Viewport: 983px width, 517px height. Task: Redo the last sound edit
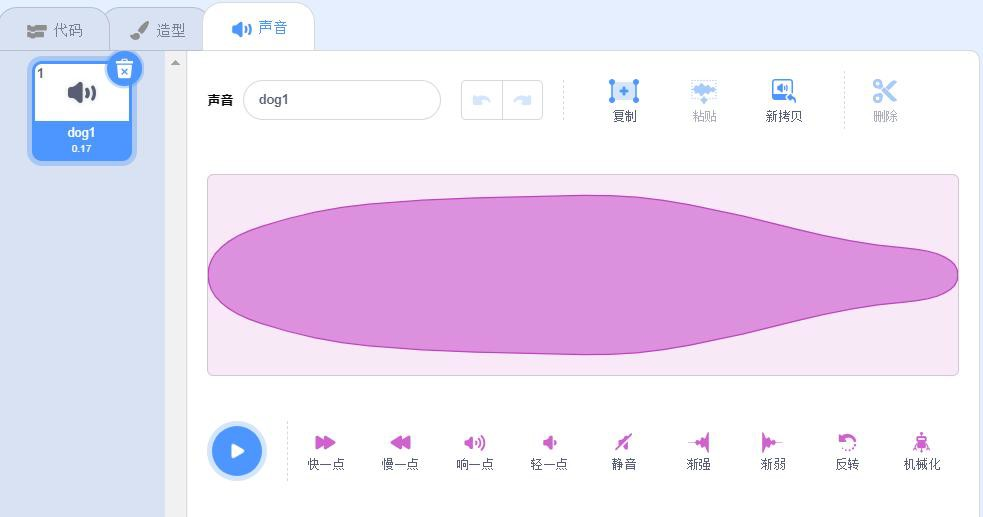click(522, 100)
